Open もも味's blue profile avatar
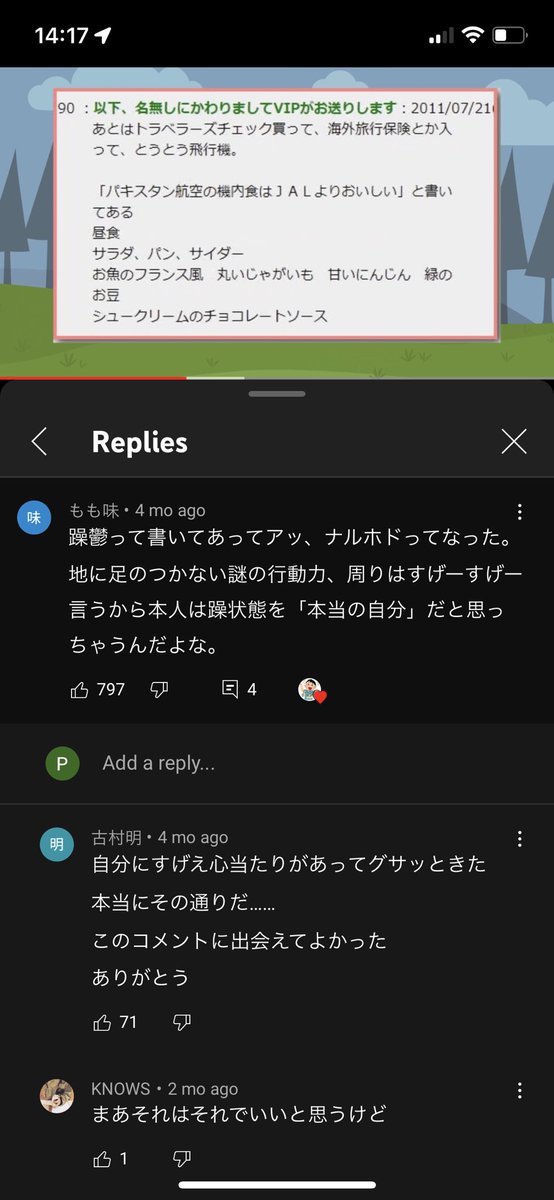 [x=34, y=518]
